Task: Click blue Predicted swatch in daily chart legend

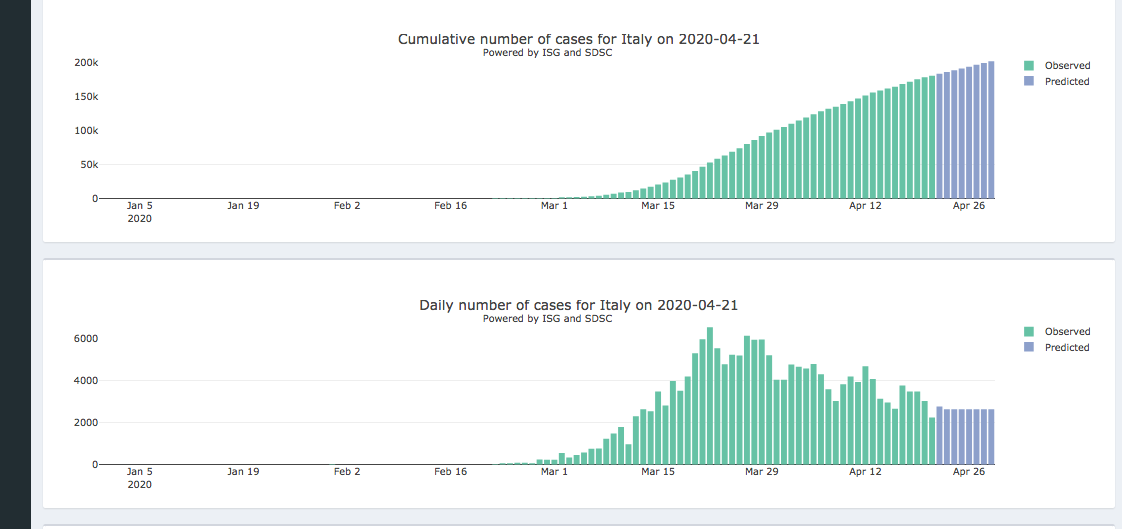Action: [x=1029, y=348]
